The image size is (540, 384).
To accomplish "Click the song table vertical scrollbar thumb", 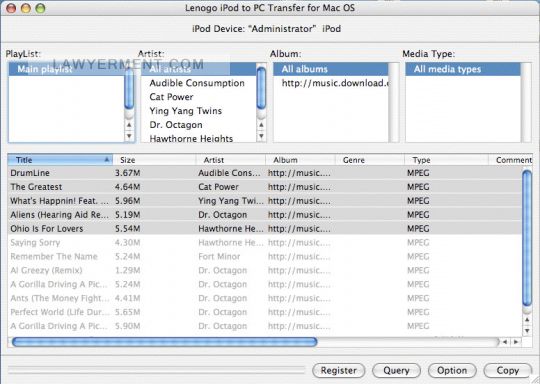I will pos(527,238).
